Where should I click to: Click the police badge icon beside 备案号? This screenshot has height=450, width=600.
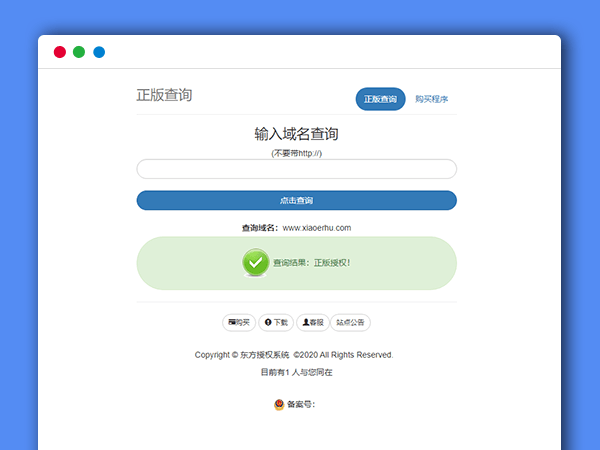click(279, 405)
